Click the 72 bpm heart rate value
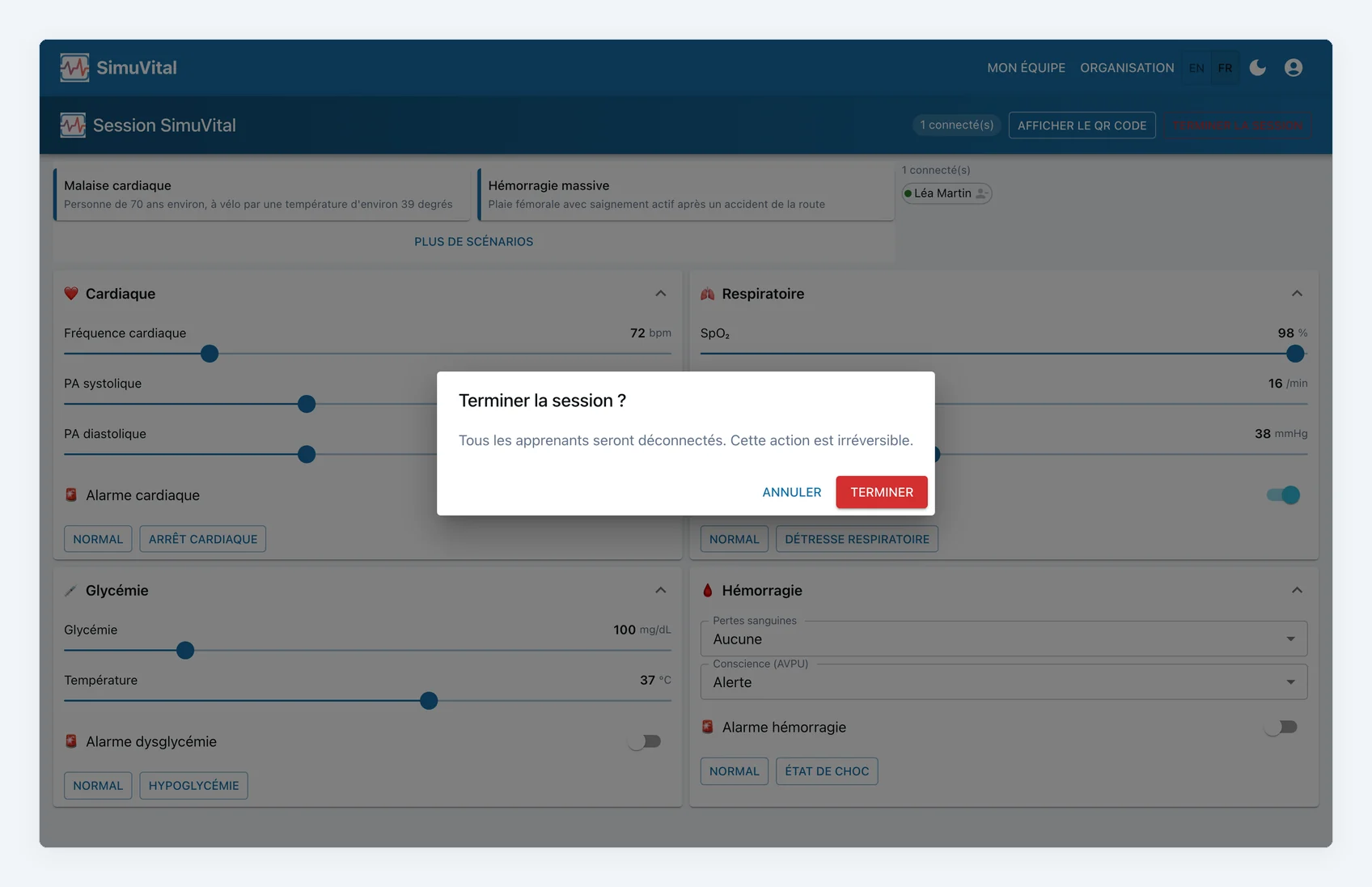1372x887 pixels. pos(650,333)
